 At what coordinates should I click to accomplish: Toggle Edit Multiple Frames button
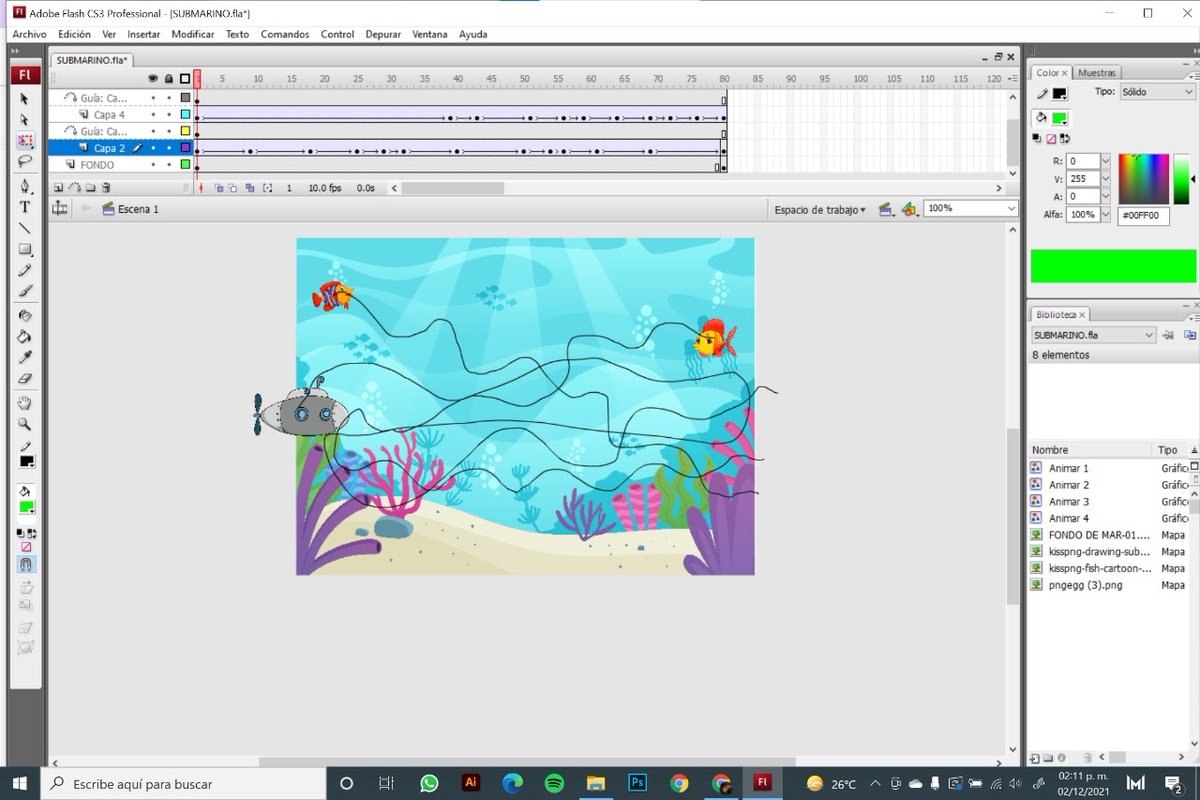pyautogui.click(x=250, y=187)
